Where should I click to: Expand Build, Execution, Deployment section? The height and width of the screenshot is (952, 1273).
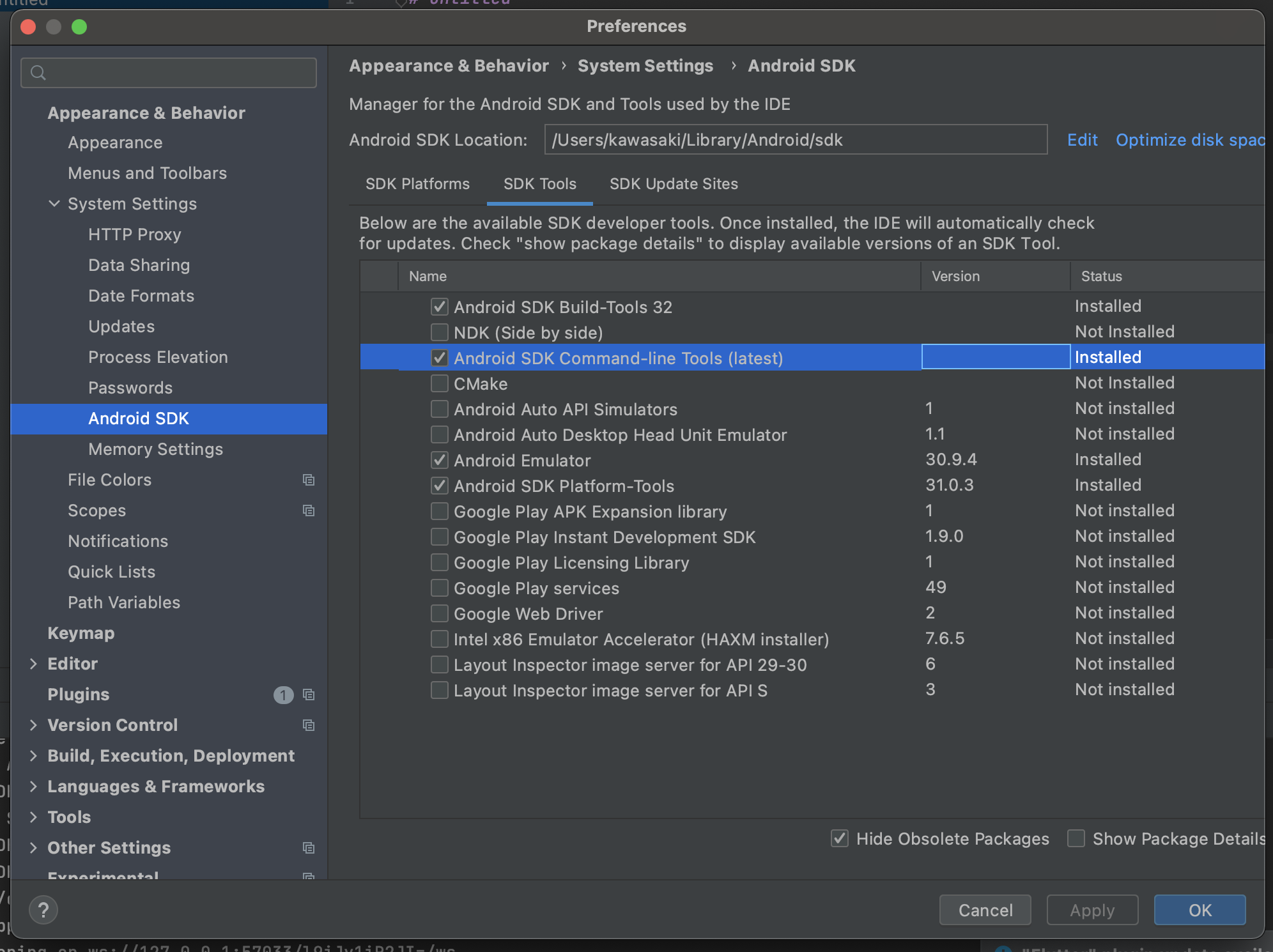point(33,756)
